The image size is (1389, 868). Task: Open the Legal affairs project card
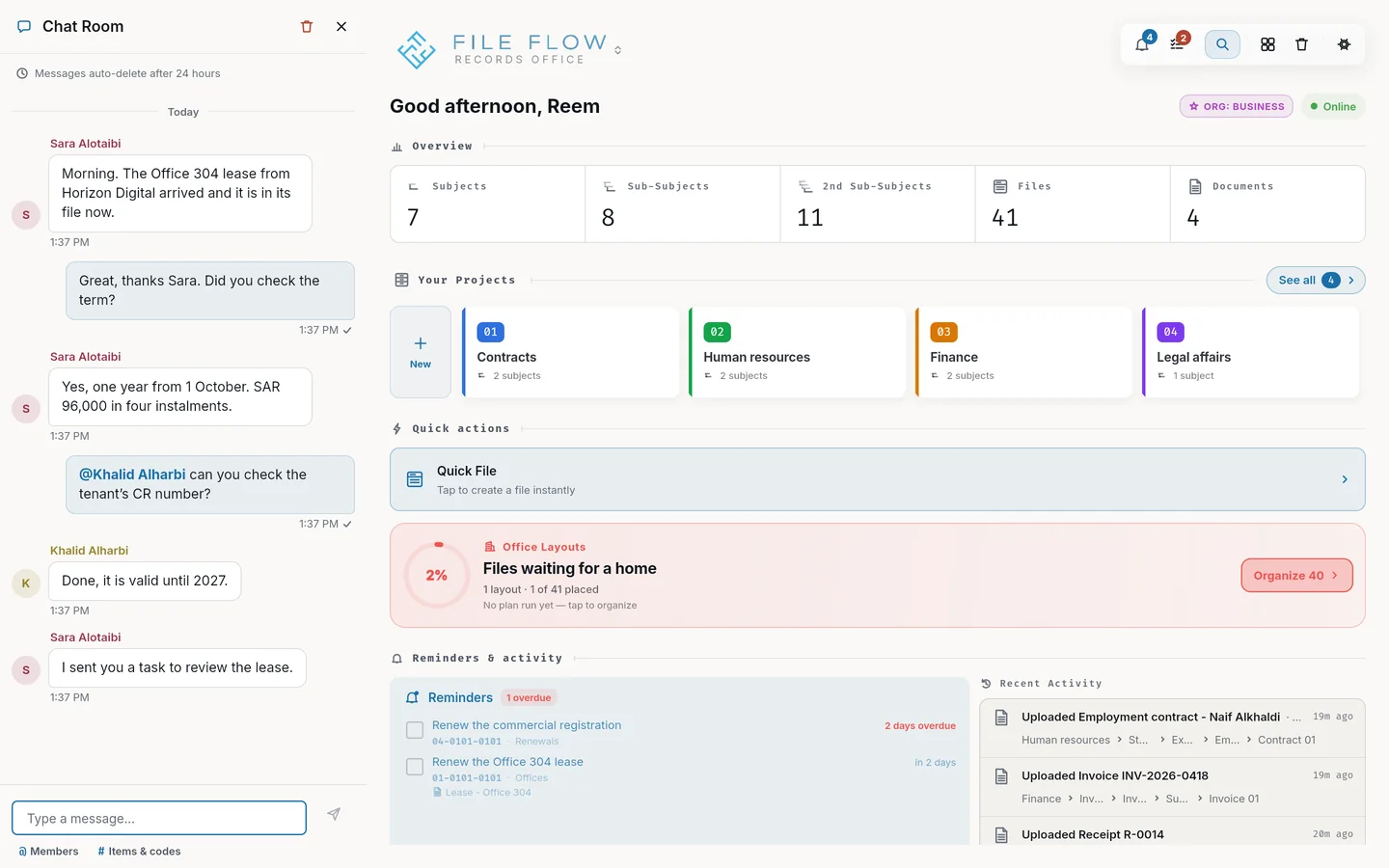(x=1251, y=352)
